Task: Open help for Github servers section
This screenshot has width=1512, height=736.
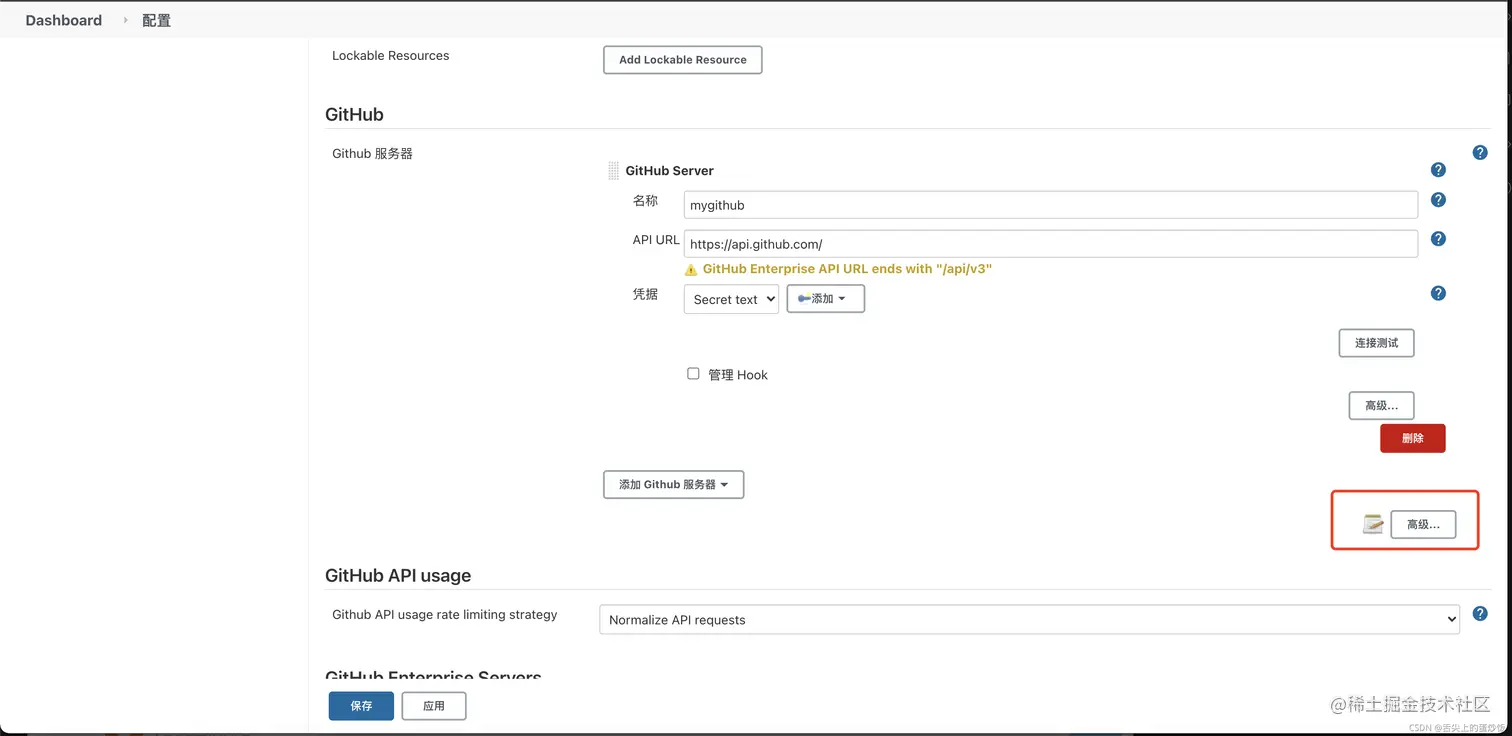Action: coord(1480,153)
